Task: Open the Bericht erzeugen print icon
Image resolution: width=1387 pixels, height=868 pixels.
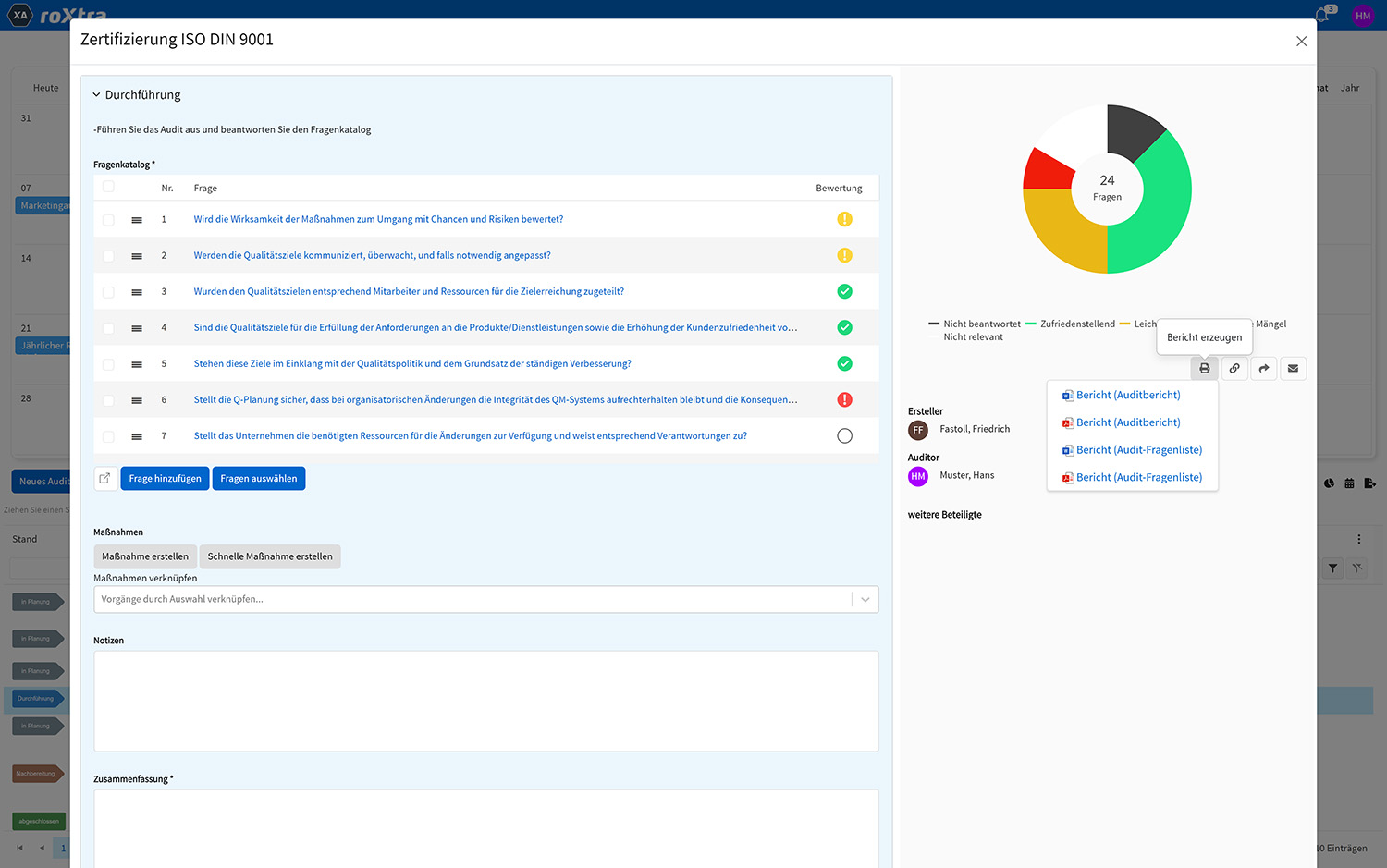Action: pos(1204,368)
